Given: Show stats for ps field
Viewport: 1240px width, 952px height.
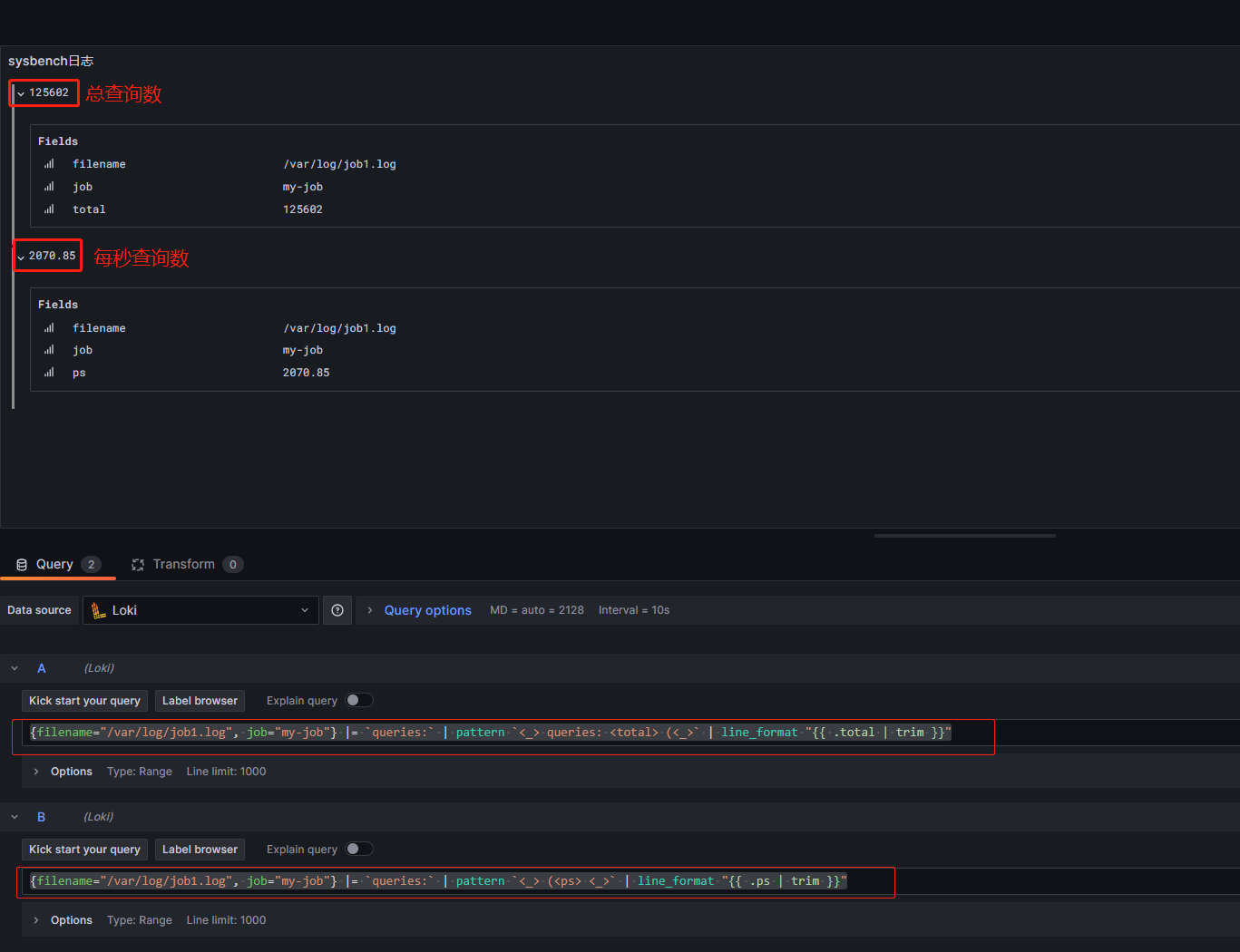Looking at the screenshot, I should [49, 373].
